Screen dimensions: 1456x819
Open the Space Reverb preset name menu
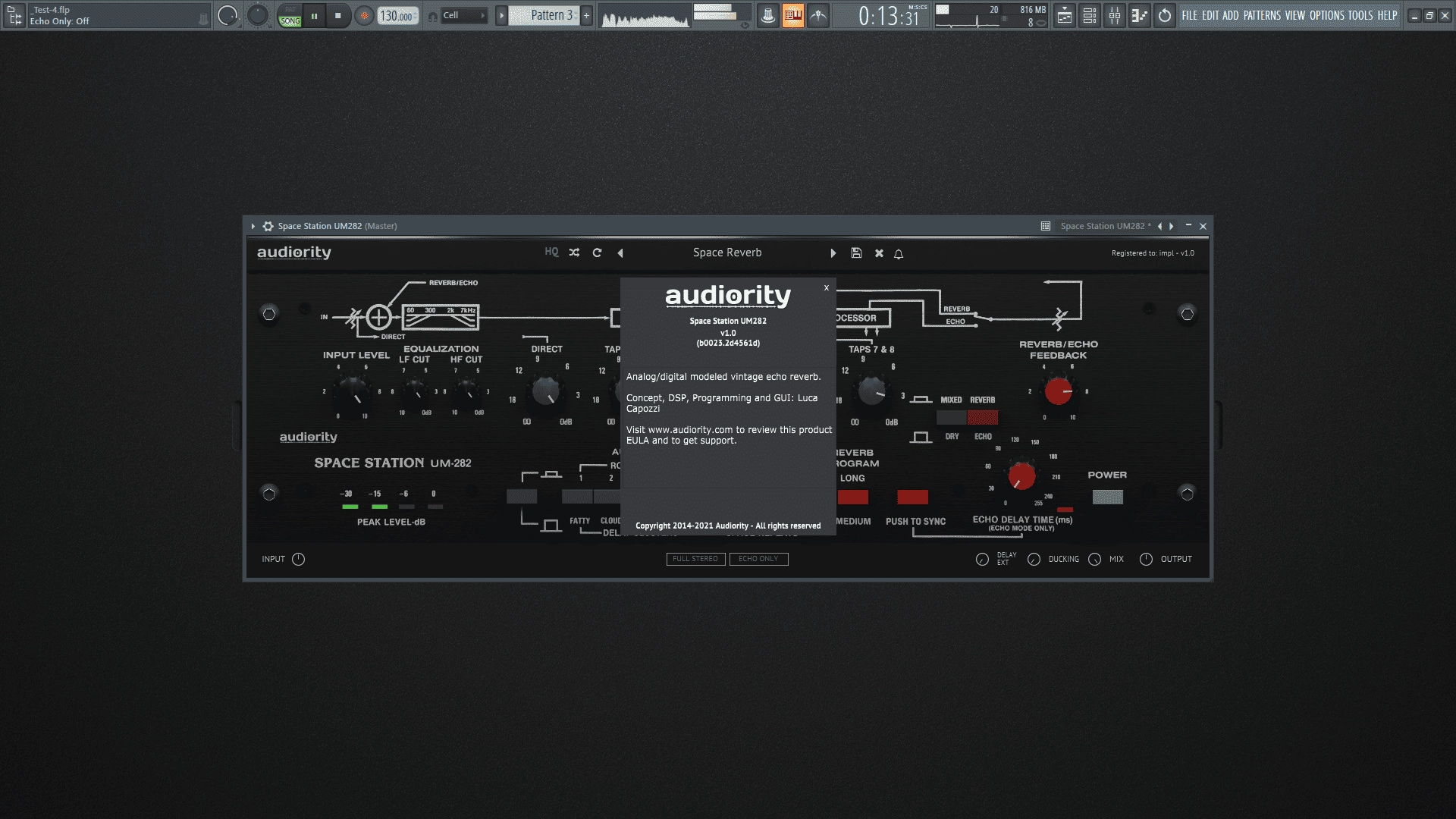point(727,253)
